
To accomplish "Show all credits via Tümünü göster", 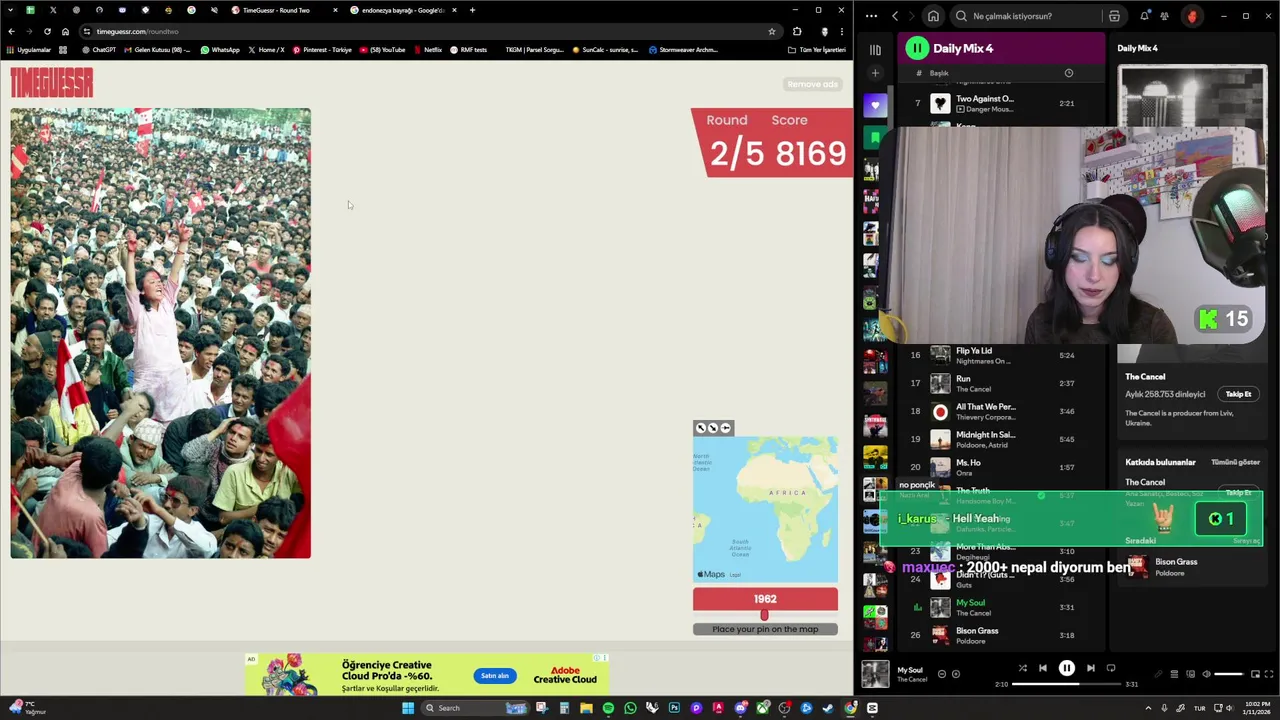I will (x=1235, y=462).
